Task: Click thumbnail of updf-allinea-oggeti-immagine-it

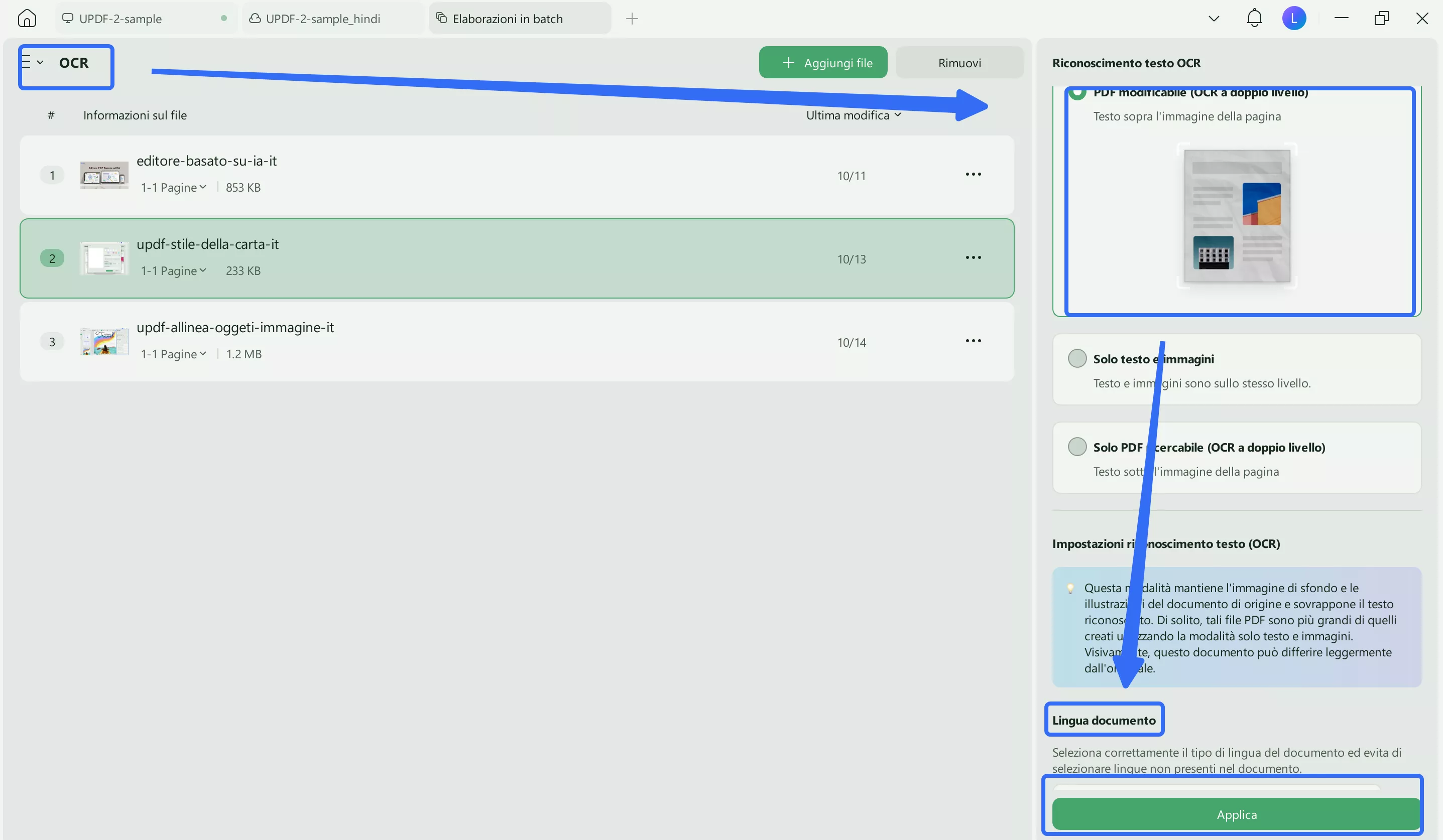Action: pos(104,342)
